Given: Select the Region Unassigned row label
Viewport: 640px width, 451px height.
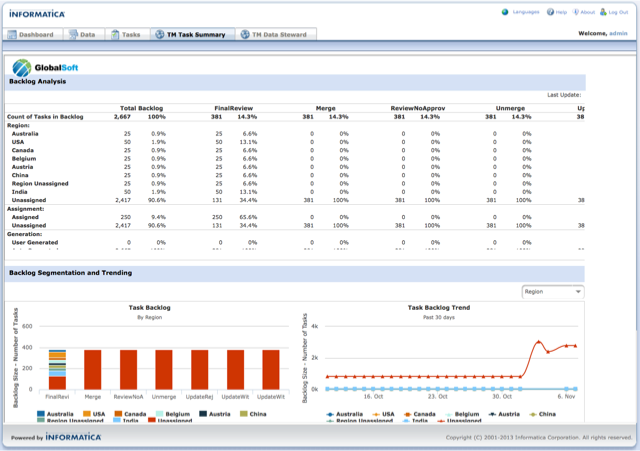Looking at the screenshot, I should pos(40,184).
